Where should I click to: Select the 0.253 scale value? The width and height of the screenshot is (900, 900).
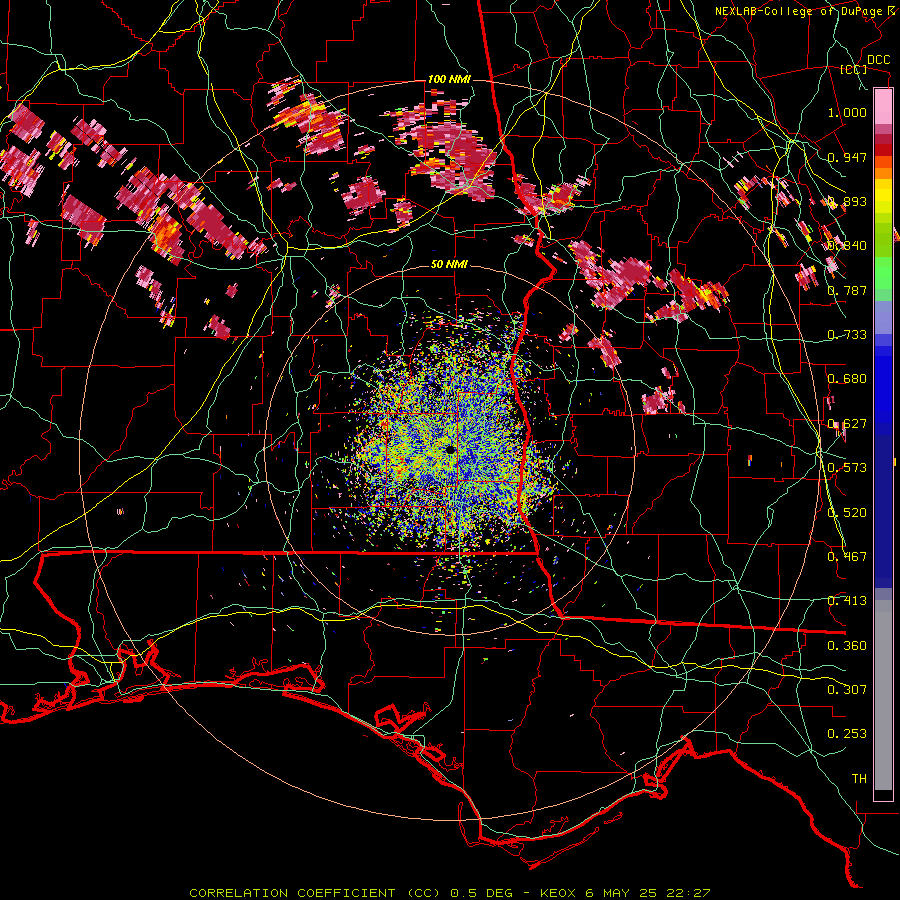coord(847,734)
